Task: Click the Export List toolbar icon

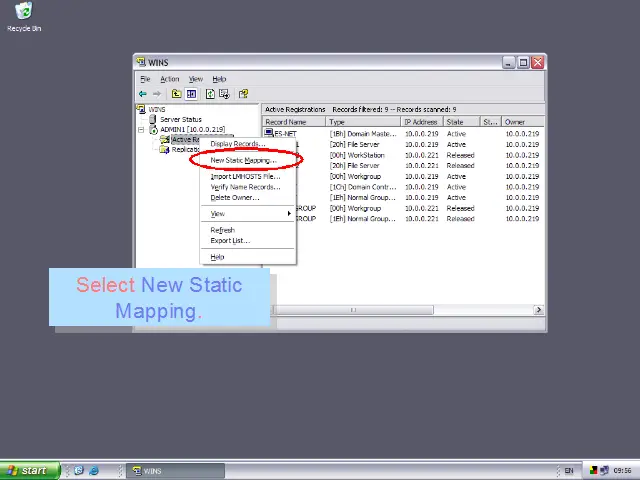Action: (x=224, y=94)
